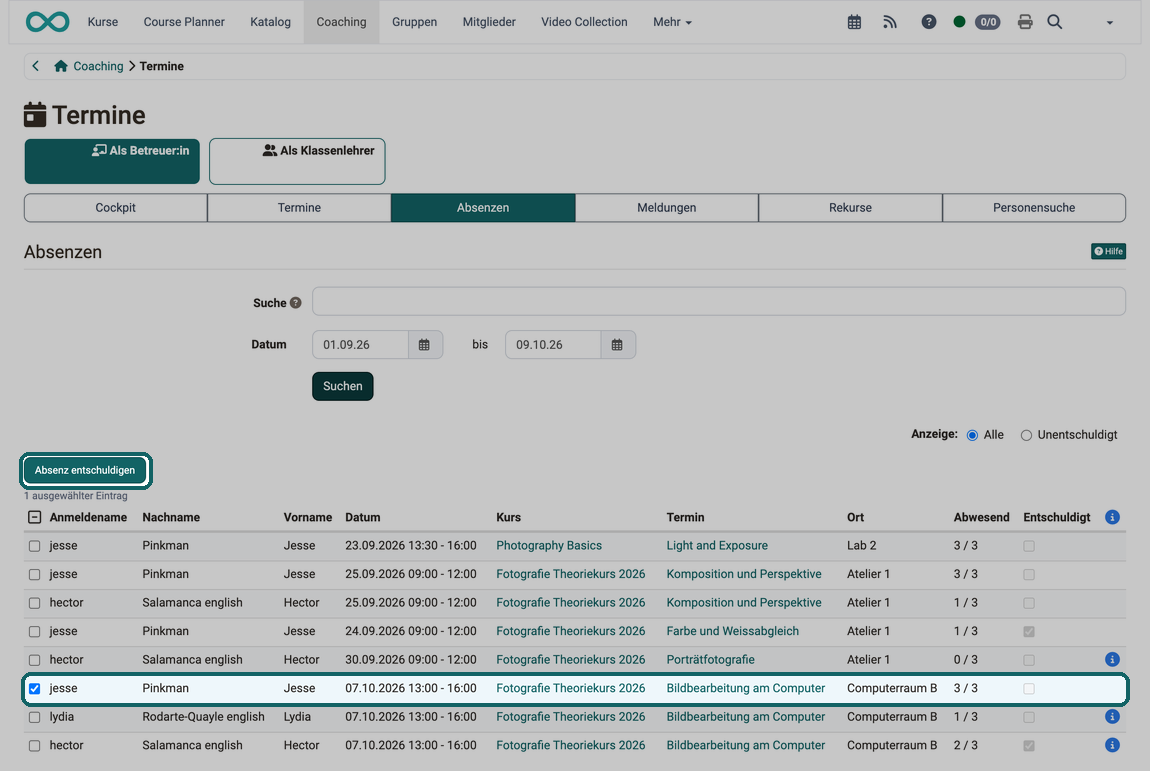Click the Suchen button
The width and height of the screenshot is (1150, 771).
click(343, 387)
